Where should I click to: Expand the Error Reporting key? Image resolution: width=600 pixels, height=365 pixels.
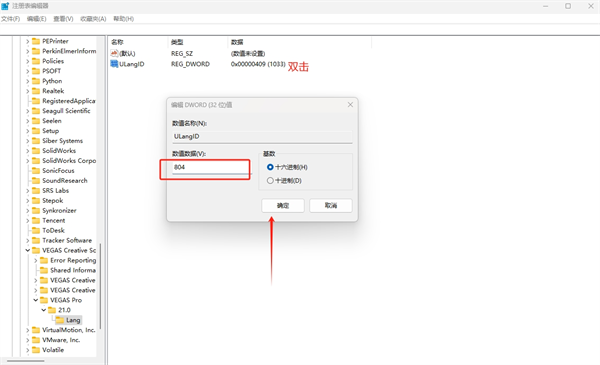click(36, 260)
